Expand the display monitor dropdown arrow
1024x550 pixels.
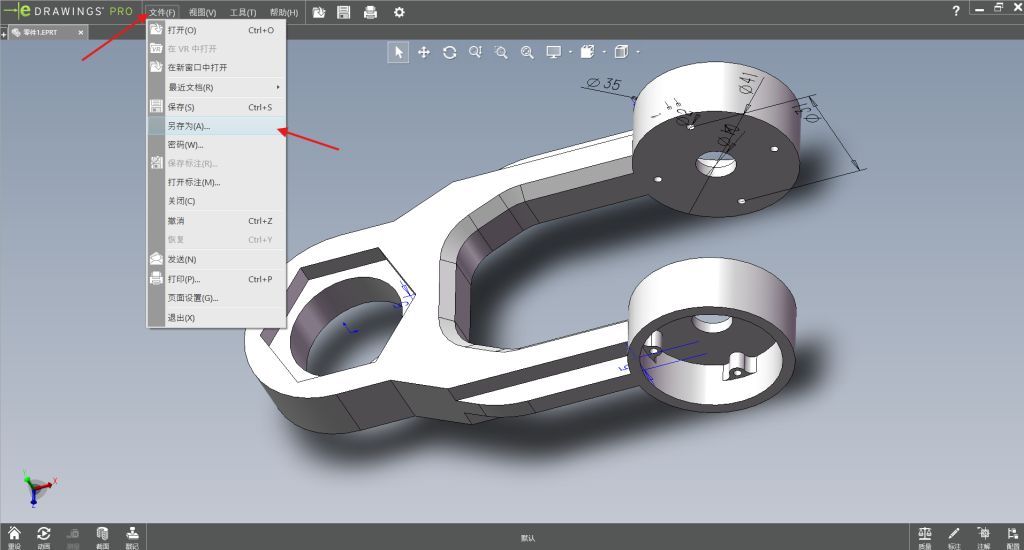coord(570,52)
